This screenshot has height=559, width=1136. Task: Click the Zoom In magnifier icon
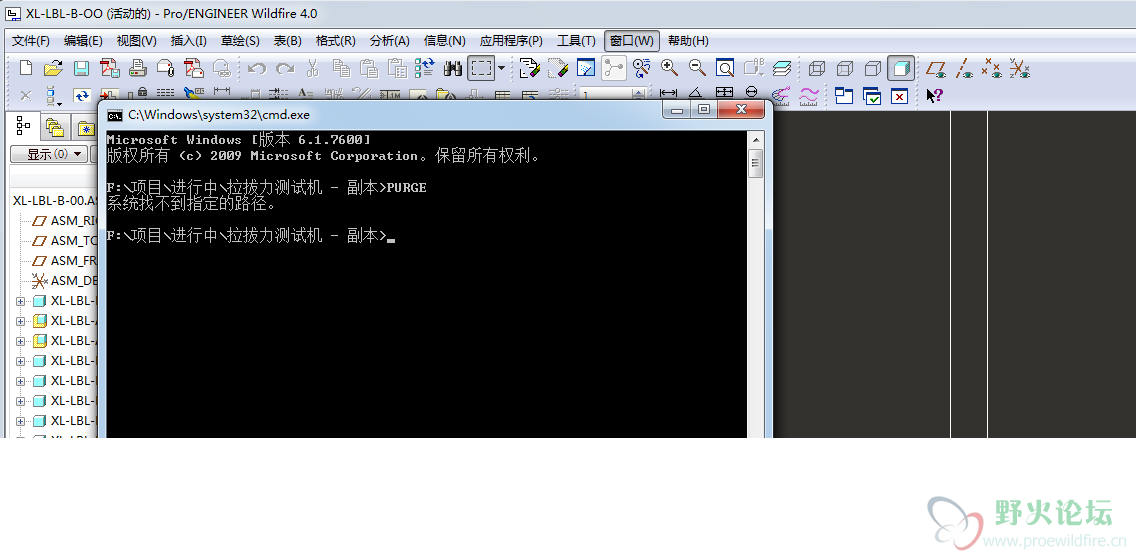tap(669, 68)
